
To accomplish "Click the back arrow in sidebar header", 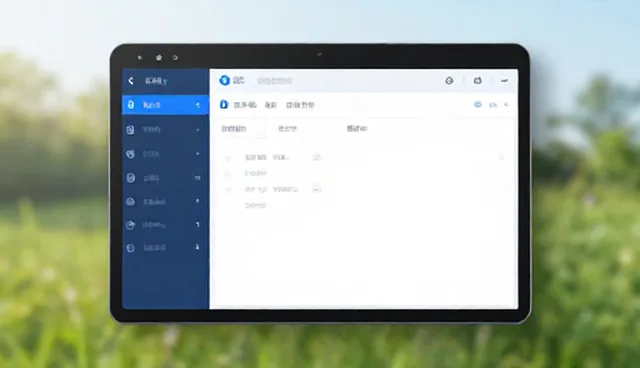I will 131,81.
